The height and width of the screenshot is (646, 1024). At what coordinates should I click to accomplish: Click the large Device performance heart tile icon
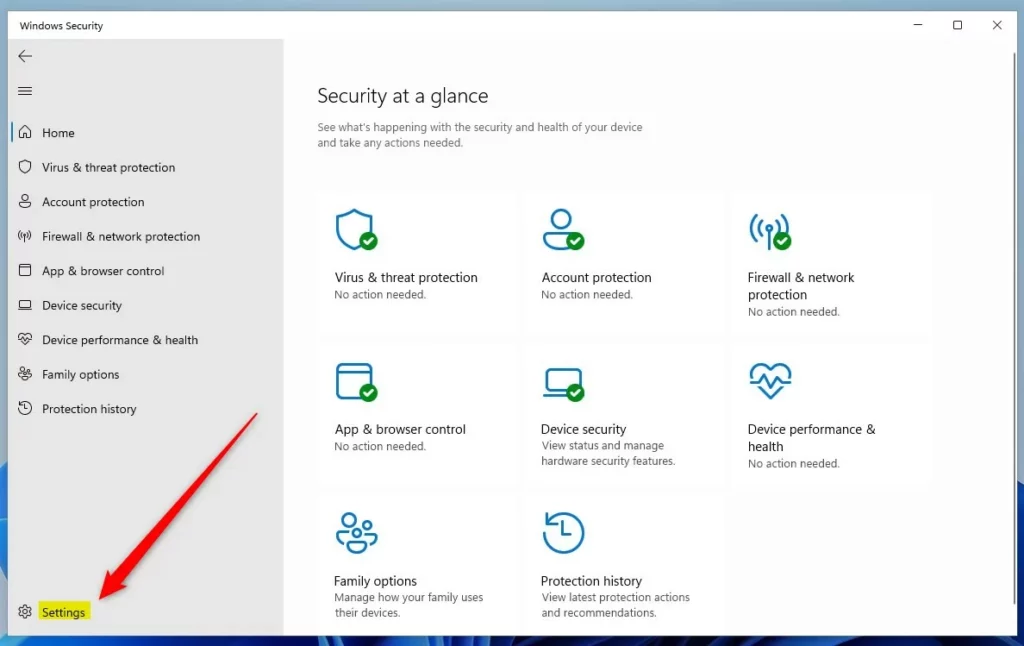770,381
